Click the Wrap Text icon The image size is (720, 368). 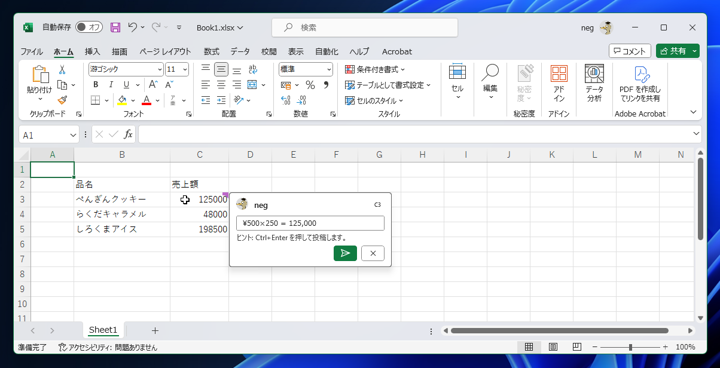coord(253,69)
